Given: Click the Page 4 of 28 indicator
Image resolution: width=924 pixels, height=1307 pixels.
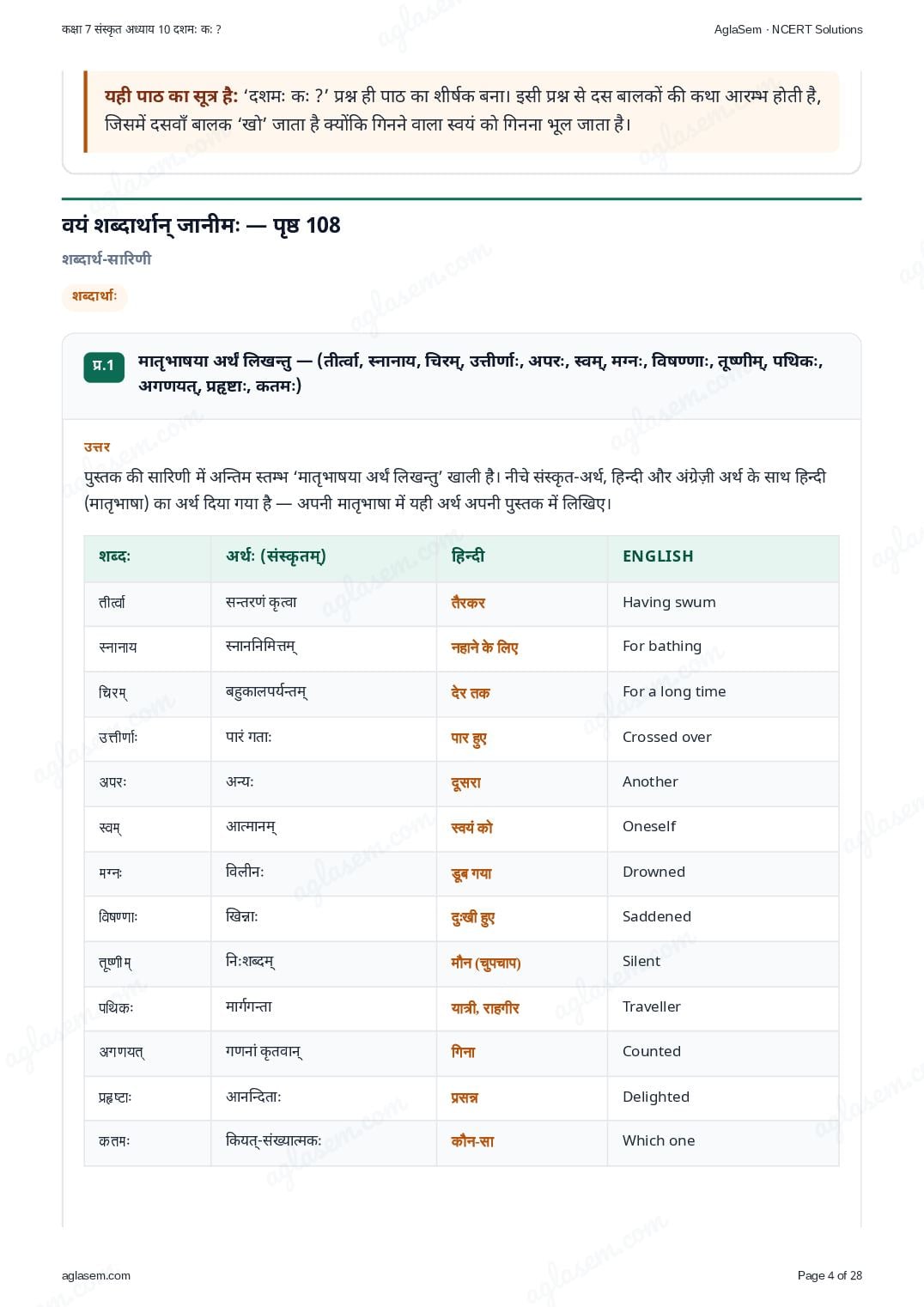Looking at the screenshot, I should [x=830, y=1275].
